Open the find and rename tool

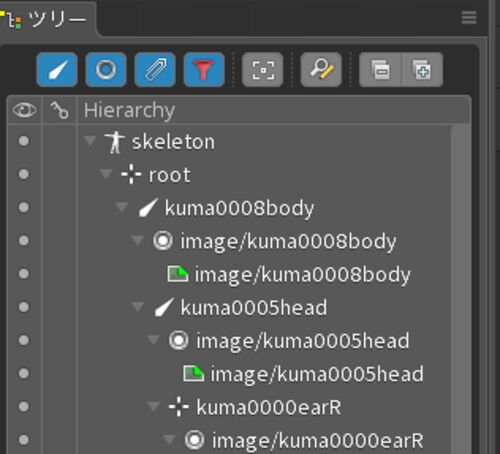tap(321, 70)
